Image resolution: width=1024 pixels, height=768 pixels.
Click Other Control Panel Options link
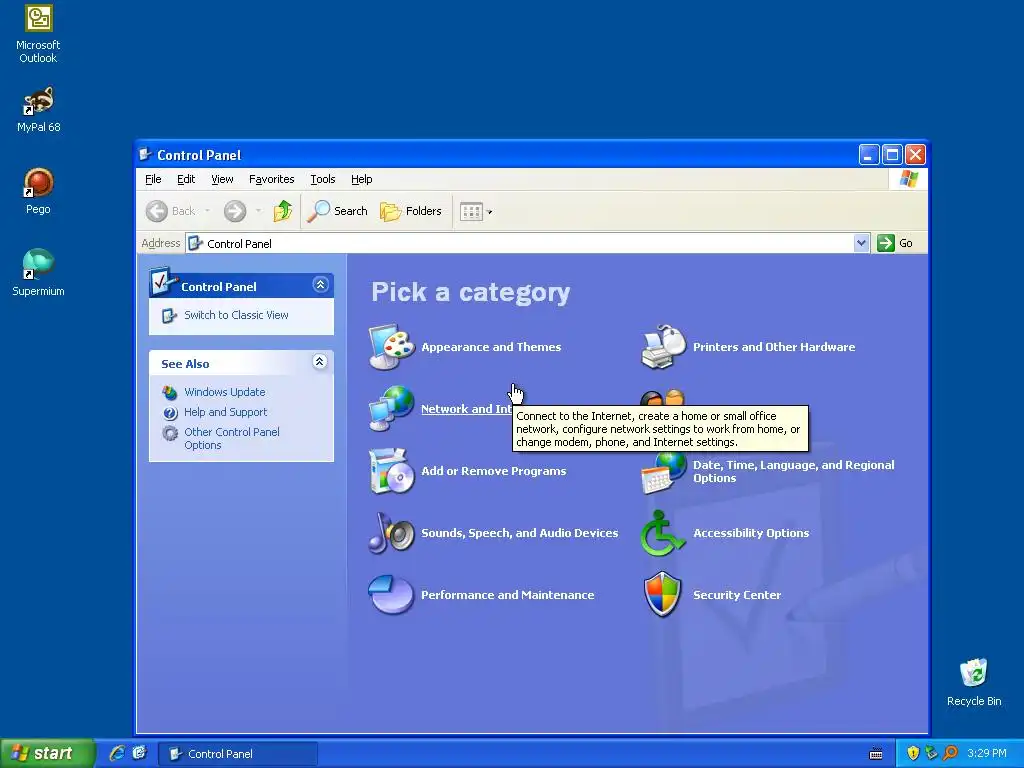[232, 438]
